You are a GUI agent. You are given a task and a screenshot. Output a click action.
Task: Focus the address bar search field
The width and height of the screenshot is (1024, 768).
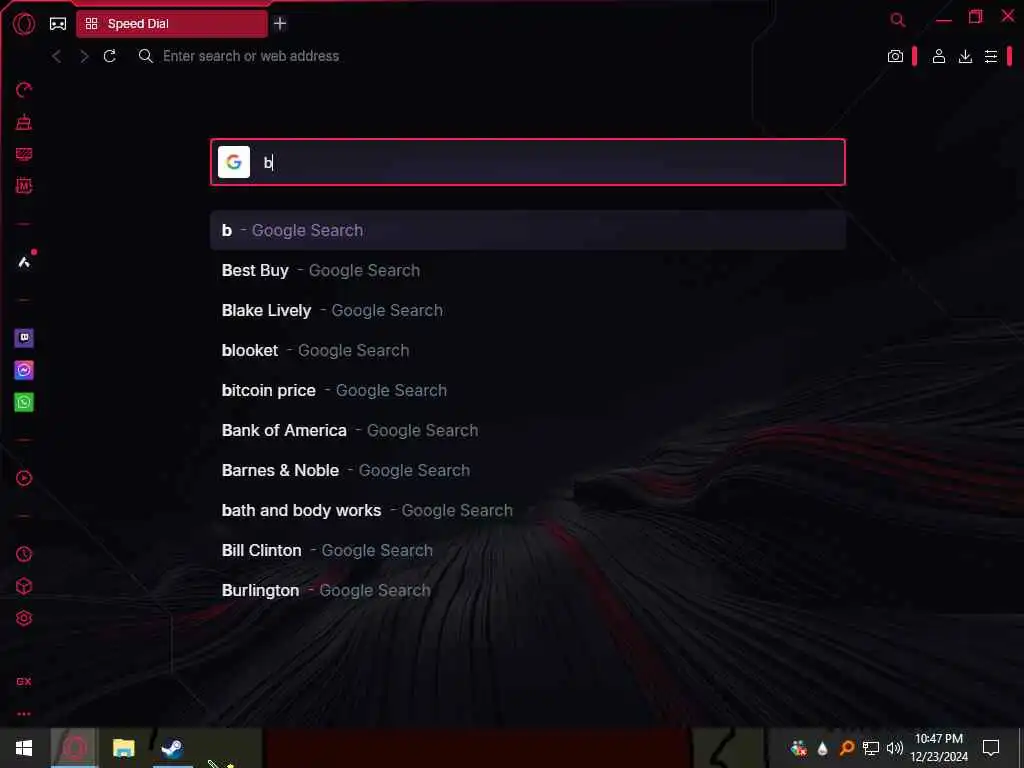[x=503, y=56]
